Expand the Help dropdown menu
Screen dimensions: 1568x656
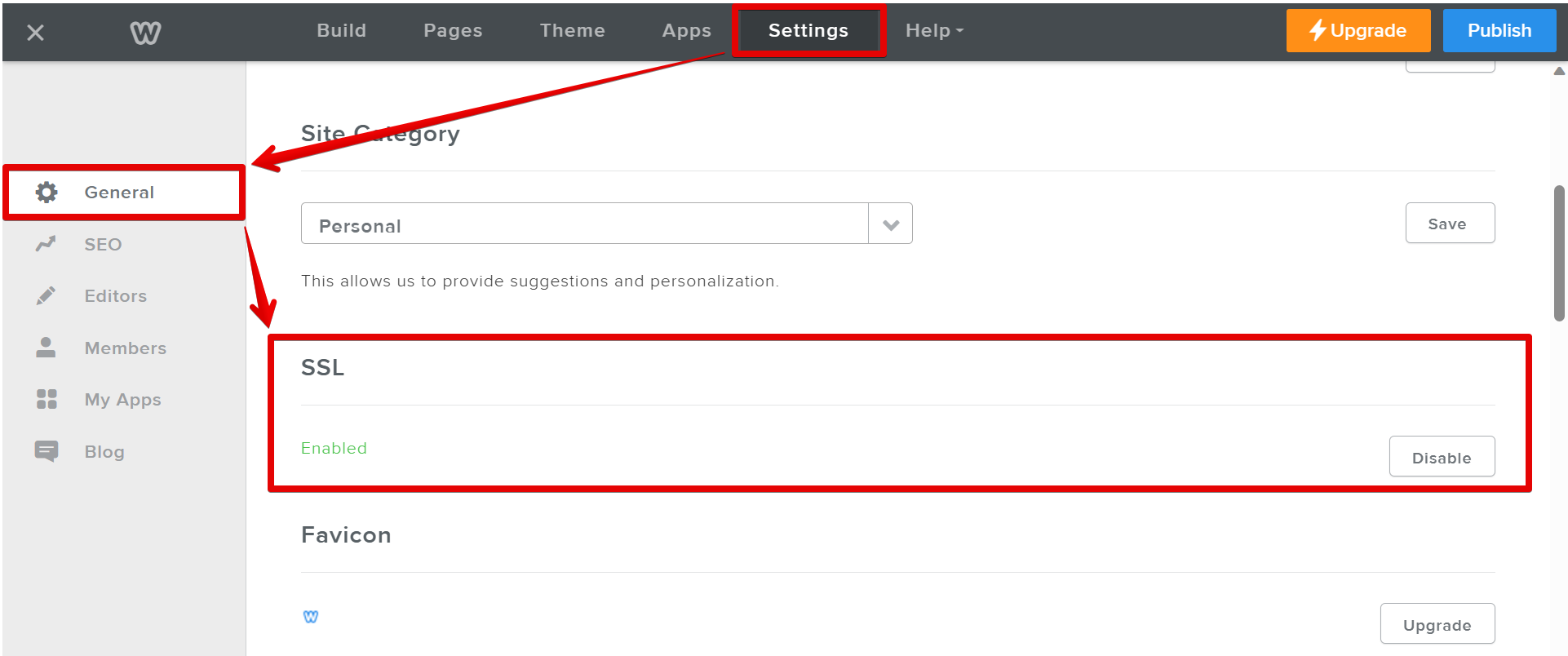coord(935,31)
